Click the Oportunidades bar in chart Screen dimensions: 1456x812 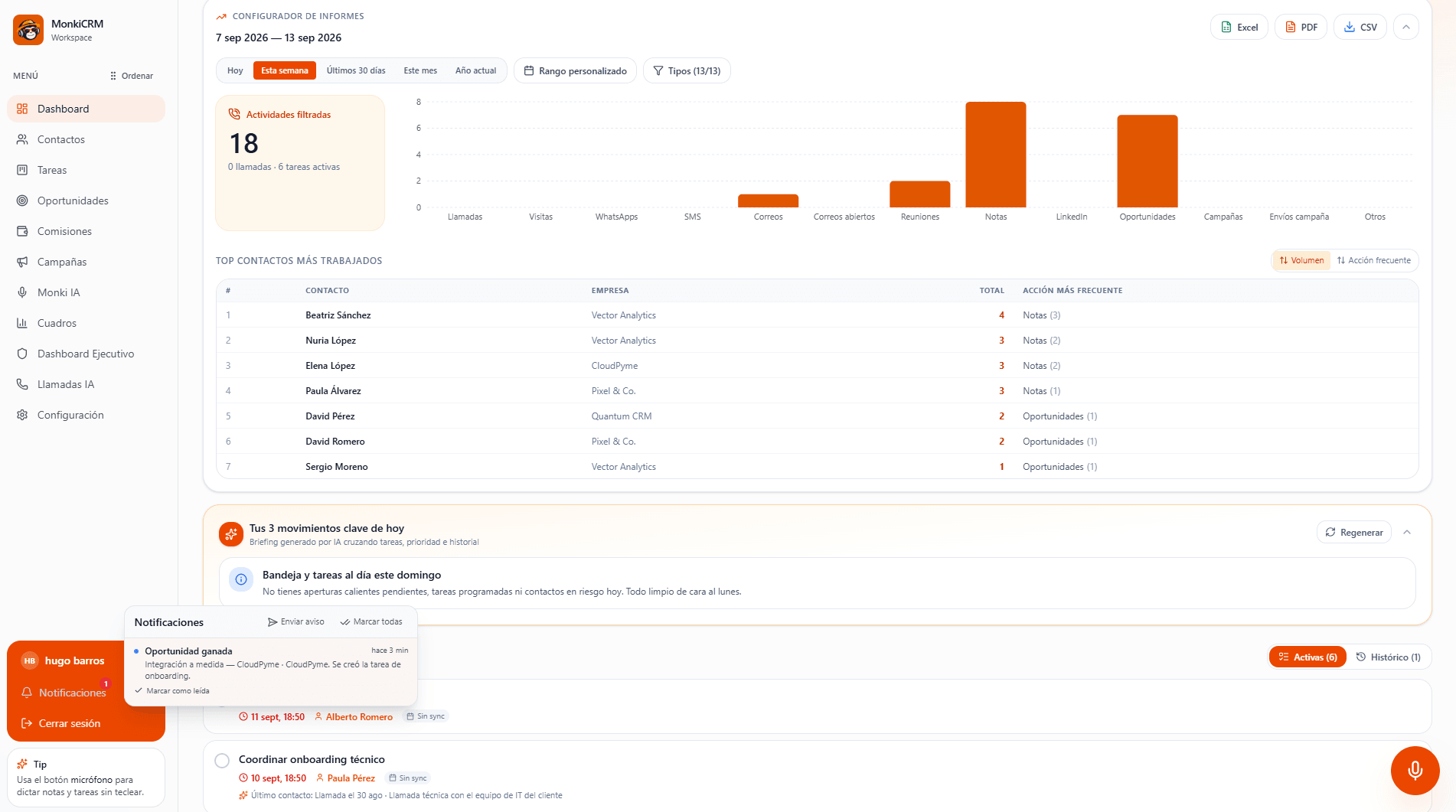coord(1147,161)
